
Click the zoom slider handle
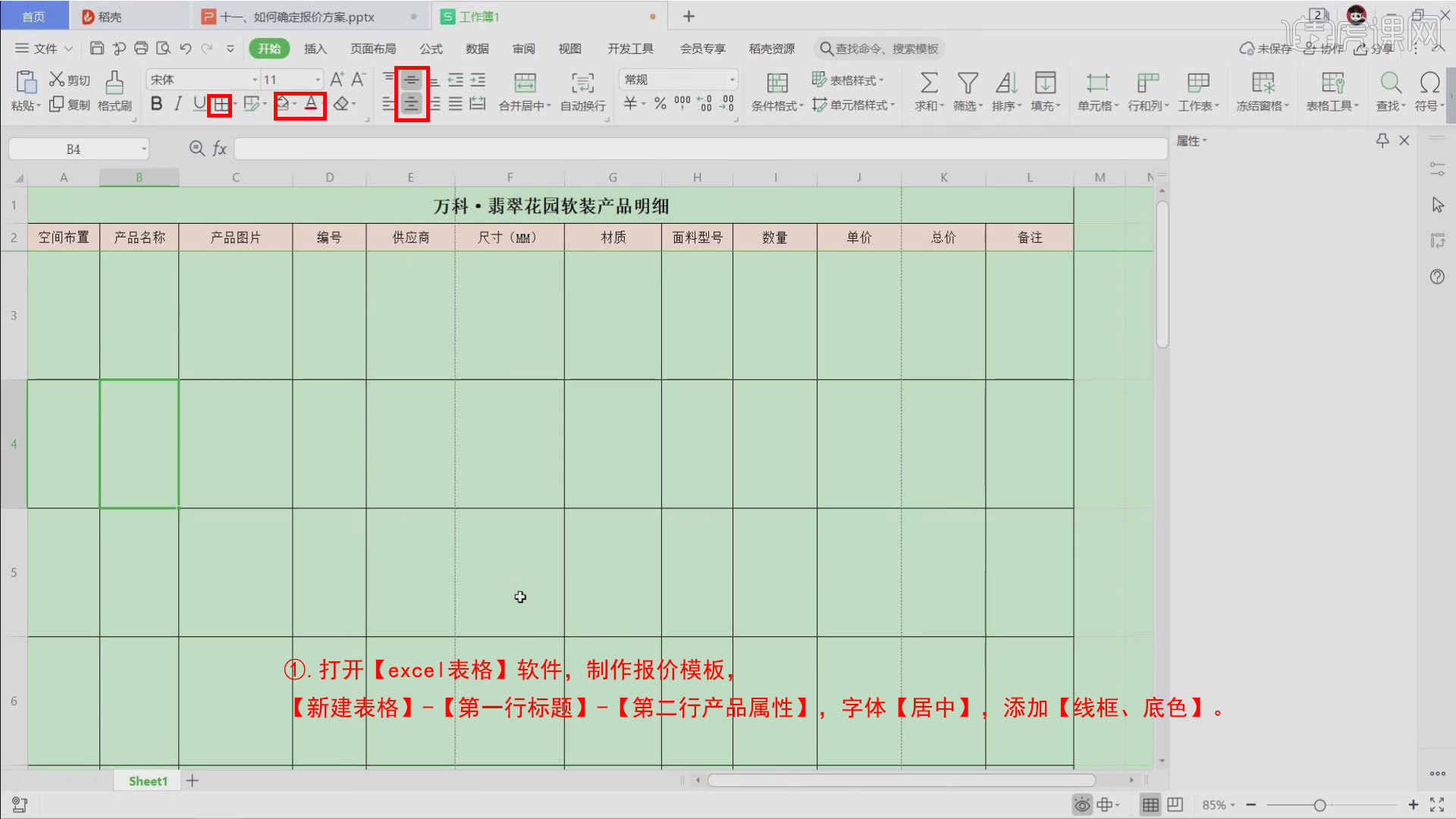[x=1319, y=805]
